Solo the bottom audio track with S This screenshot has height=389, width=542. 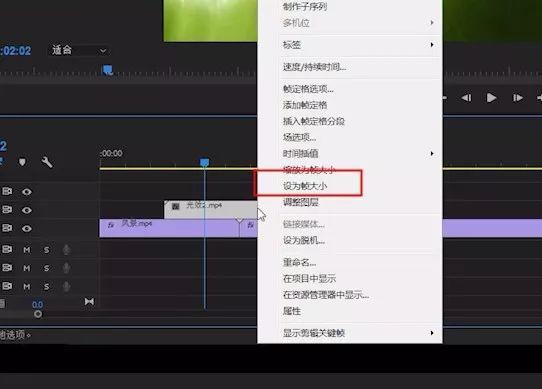pyautogui.click(x=47, y=287)
